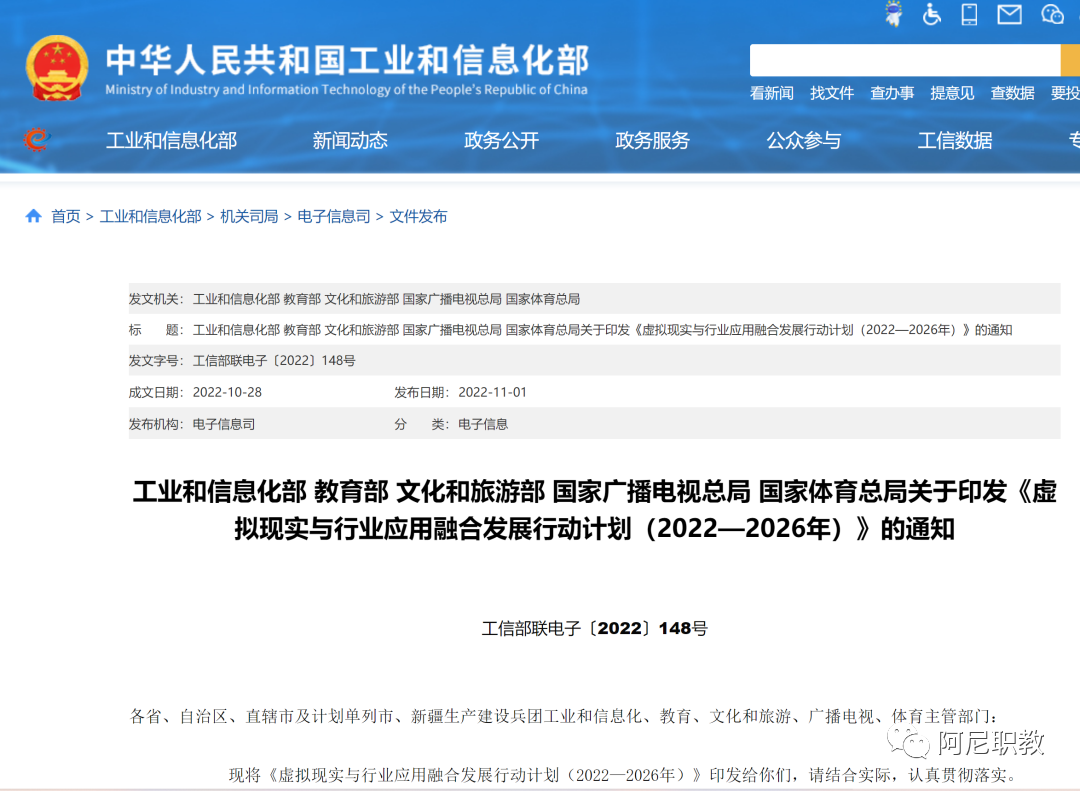Open the 公众参与 navigation menu

(x=804, y=141)
